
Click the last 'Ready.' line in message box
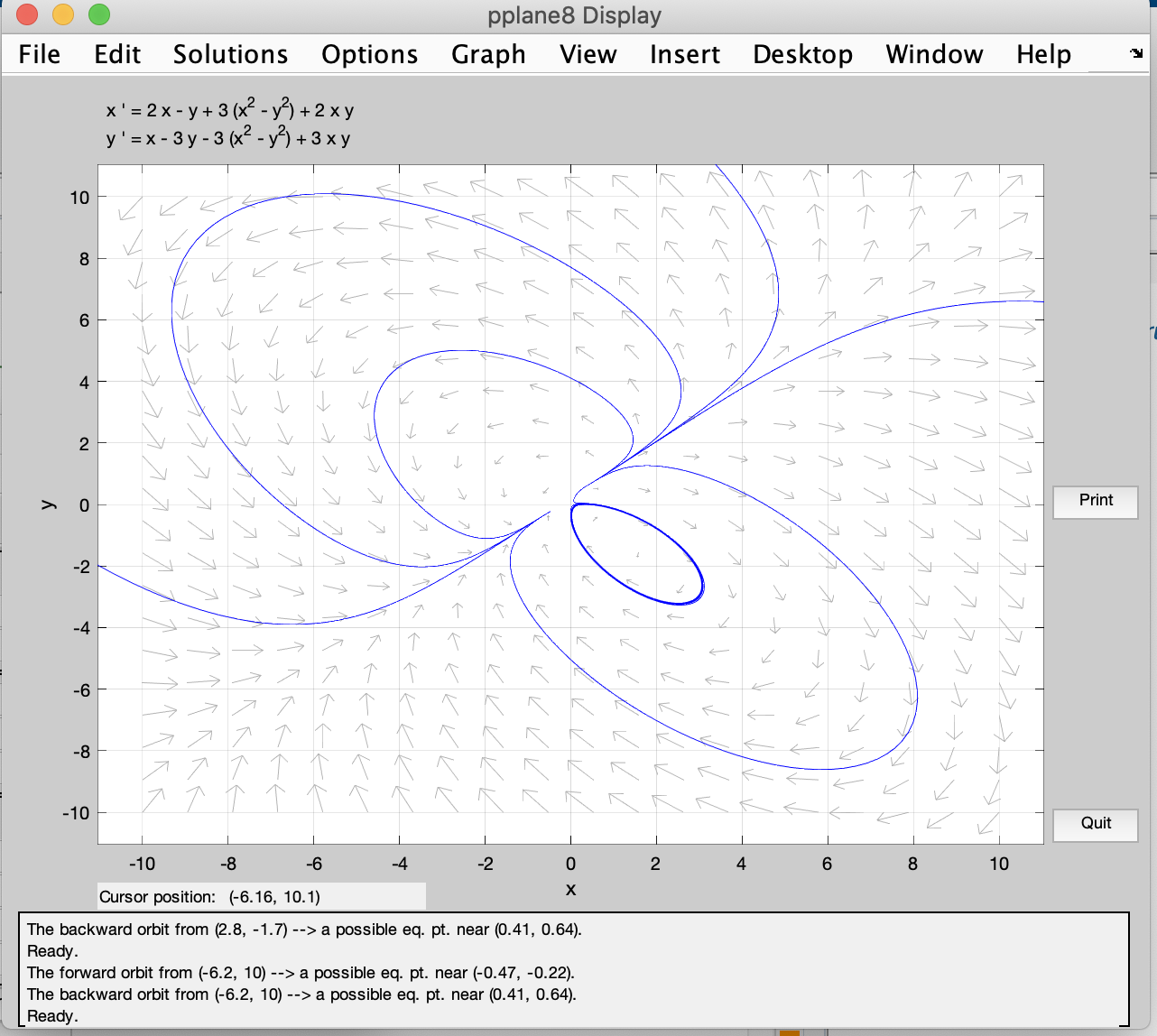(x=52, y=1016)
